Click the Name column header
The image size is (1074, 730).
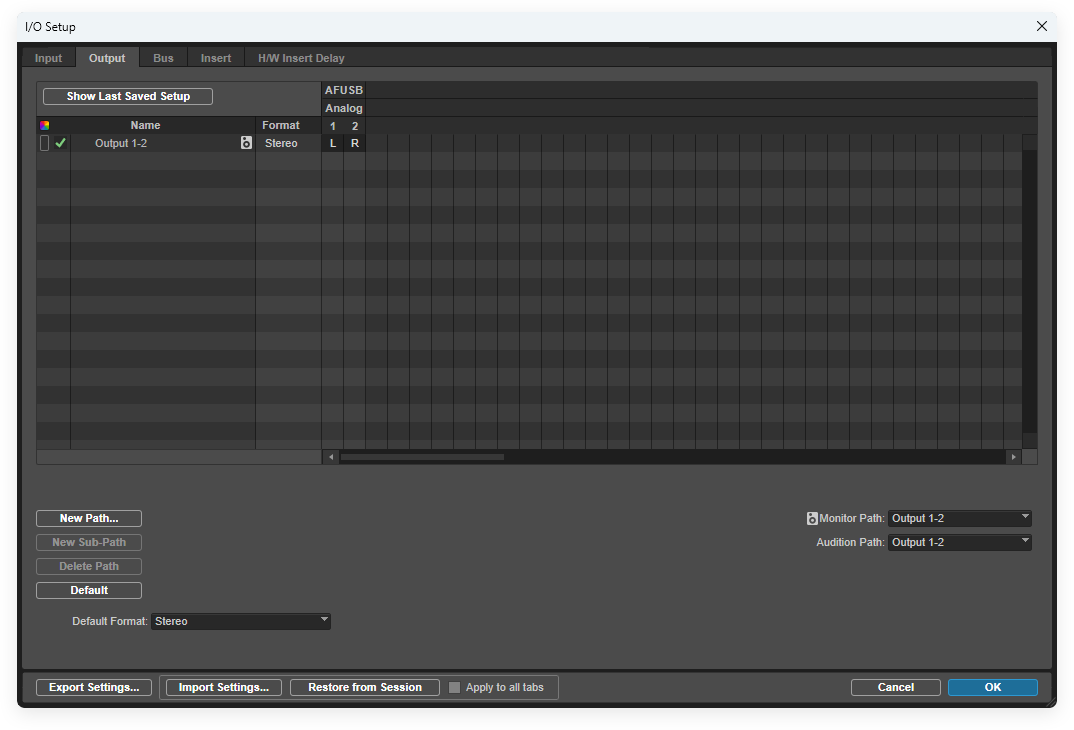[145, 125]
